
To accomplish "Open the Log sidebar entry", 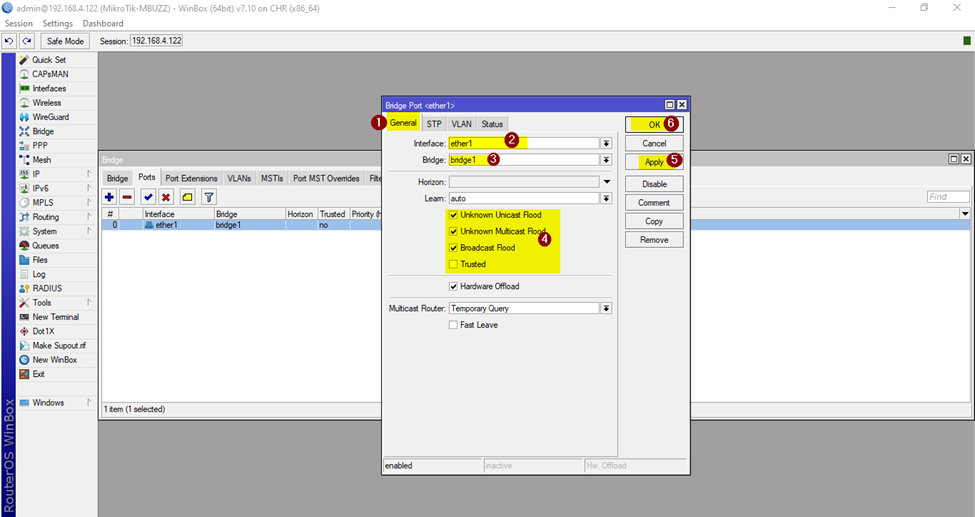I will point(39,274).
